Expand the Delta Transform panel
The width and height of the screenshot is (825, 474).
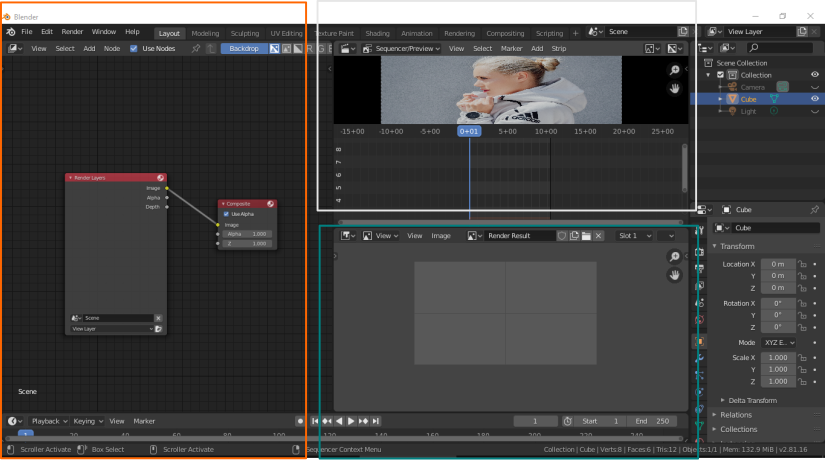point(722,400)
